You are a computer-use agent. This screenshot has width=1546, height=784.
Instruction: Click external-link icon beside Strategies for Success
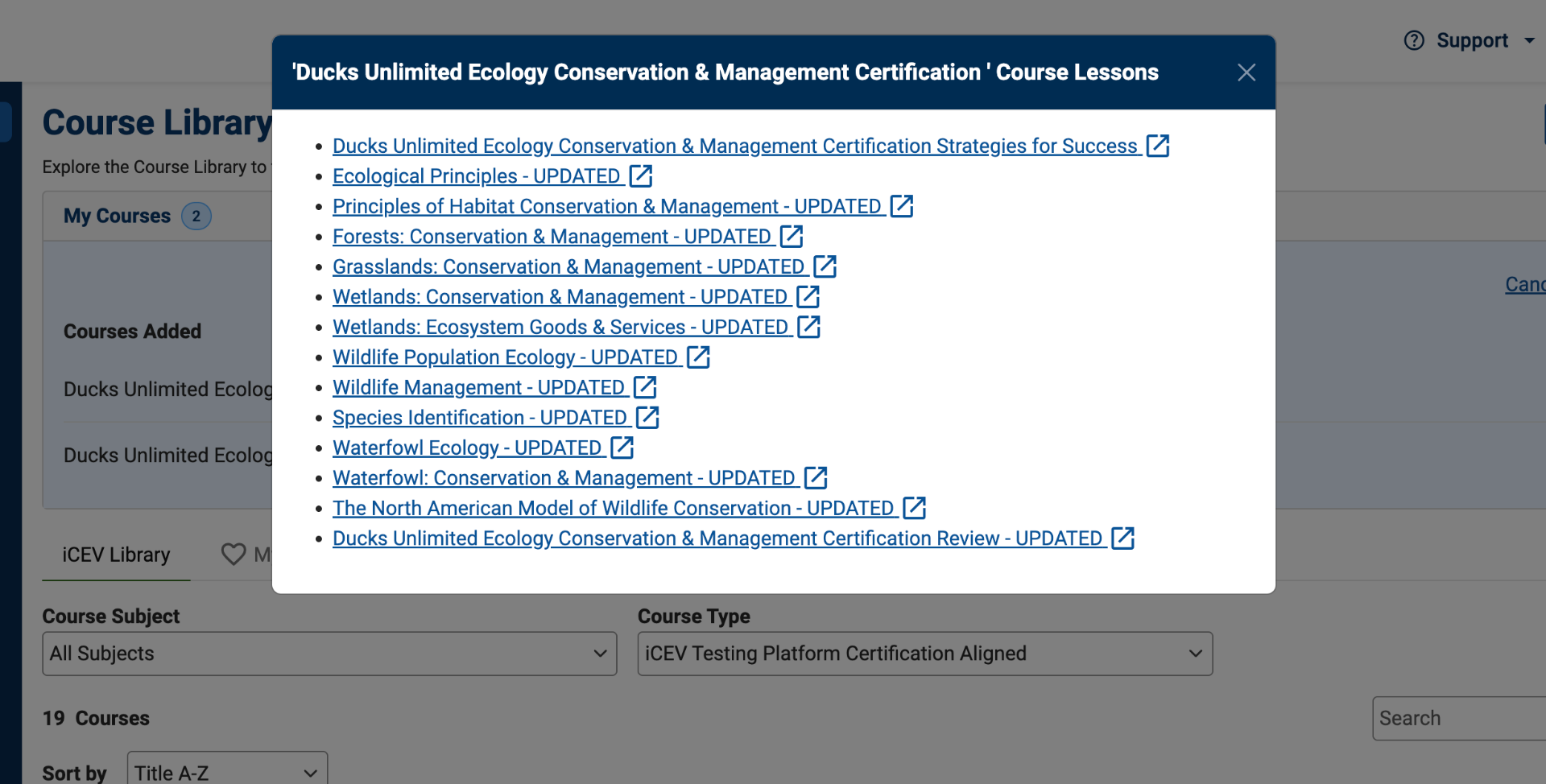coord(1158,146)
